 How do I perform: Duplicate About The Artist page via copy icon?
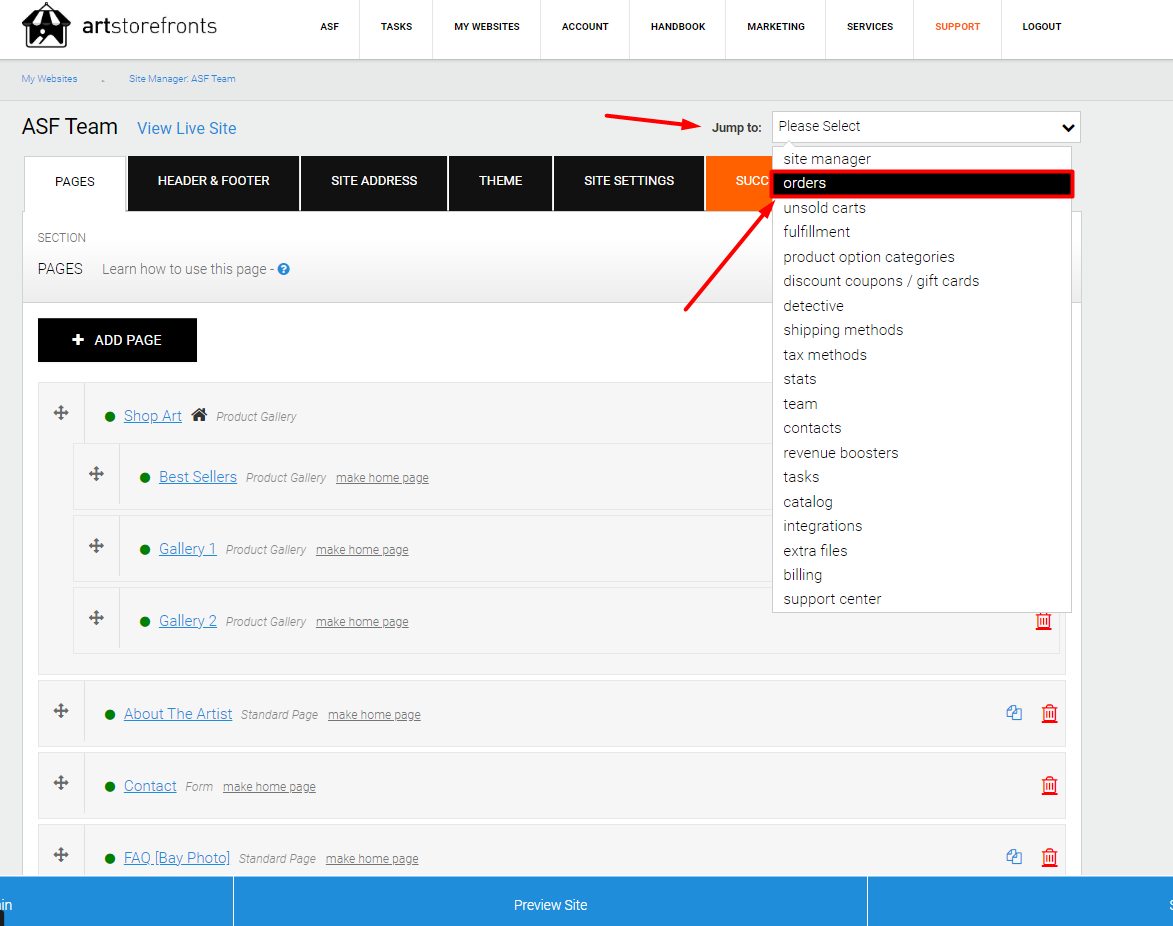(x=1014, y=713)
